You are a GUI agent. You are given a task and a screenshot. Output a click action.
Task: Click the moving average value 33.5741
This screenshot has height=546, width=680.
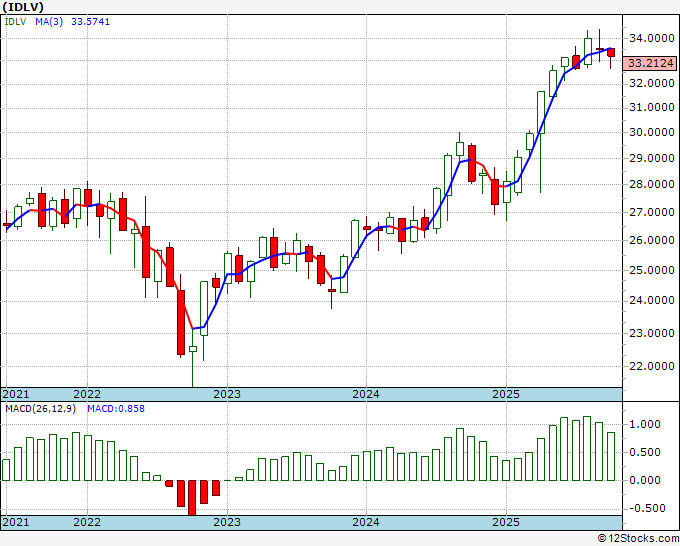pyautogui.click(x=90, y=21)
